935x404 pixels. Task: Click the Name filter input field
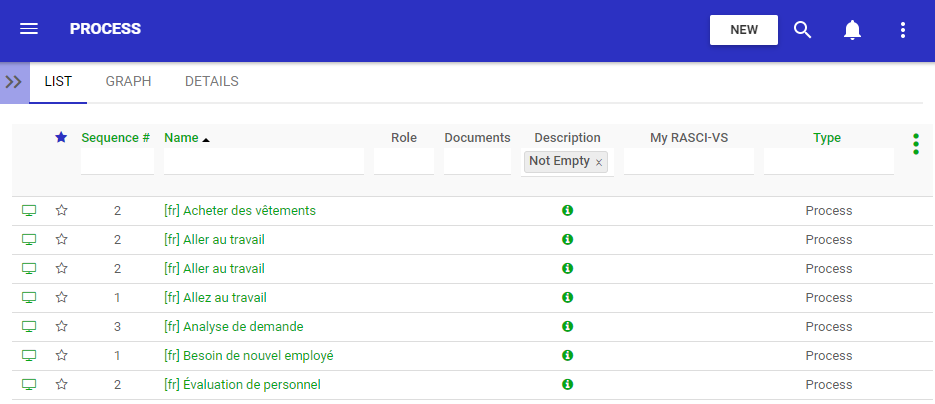[263, 161]
